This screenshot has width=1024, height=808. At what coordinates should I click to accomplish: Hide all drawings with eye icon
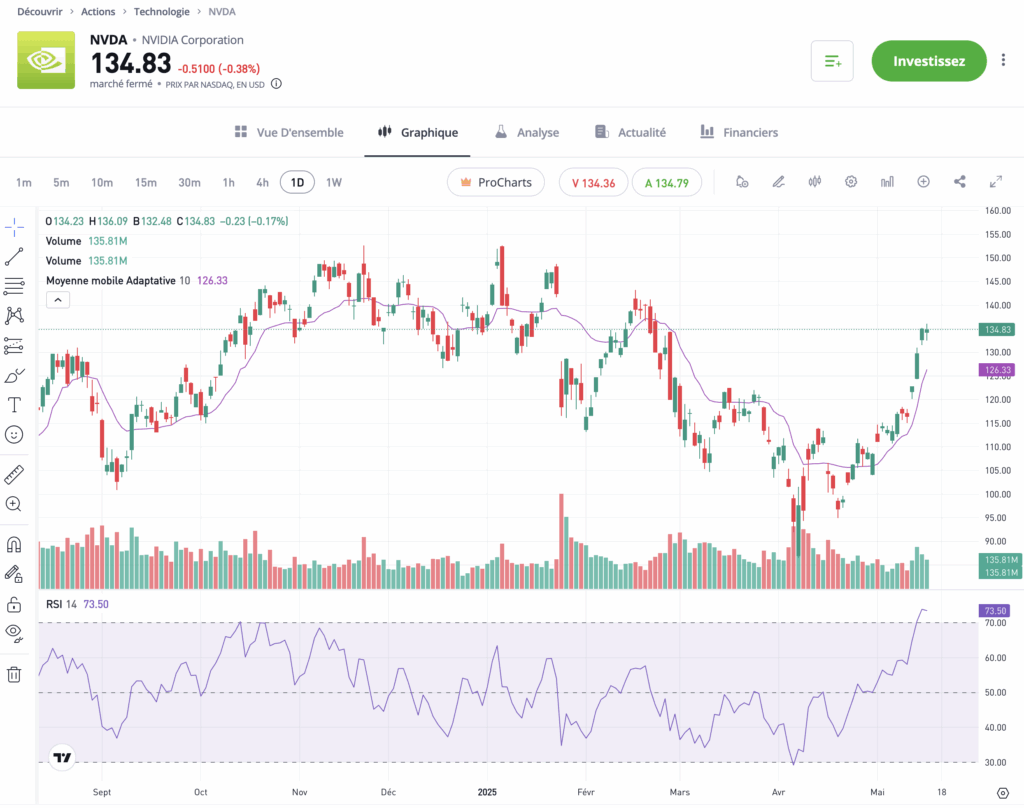(14, 633)
